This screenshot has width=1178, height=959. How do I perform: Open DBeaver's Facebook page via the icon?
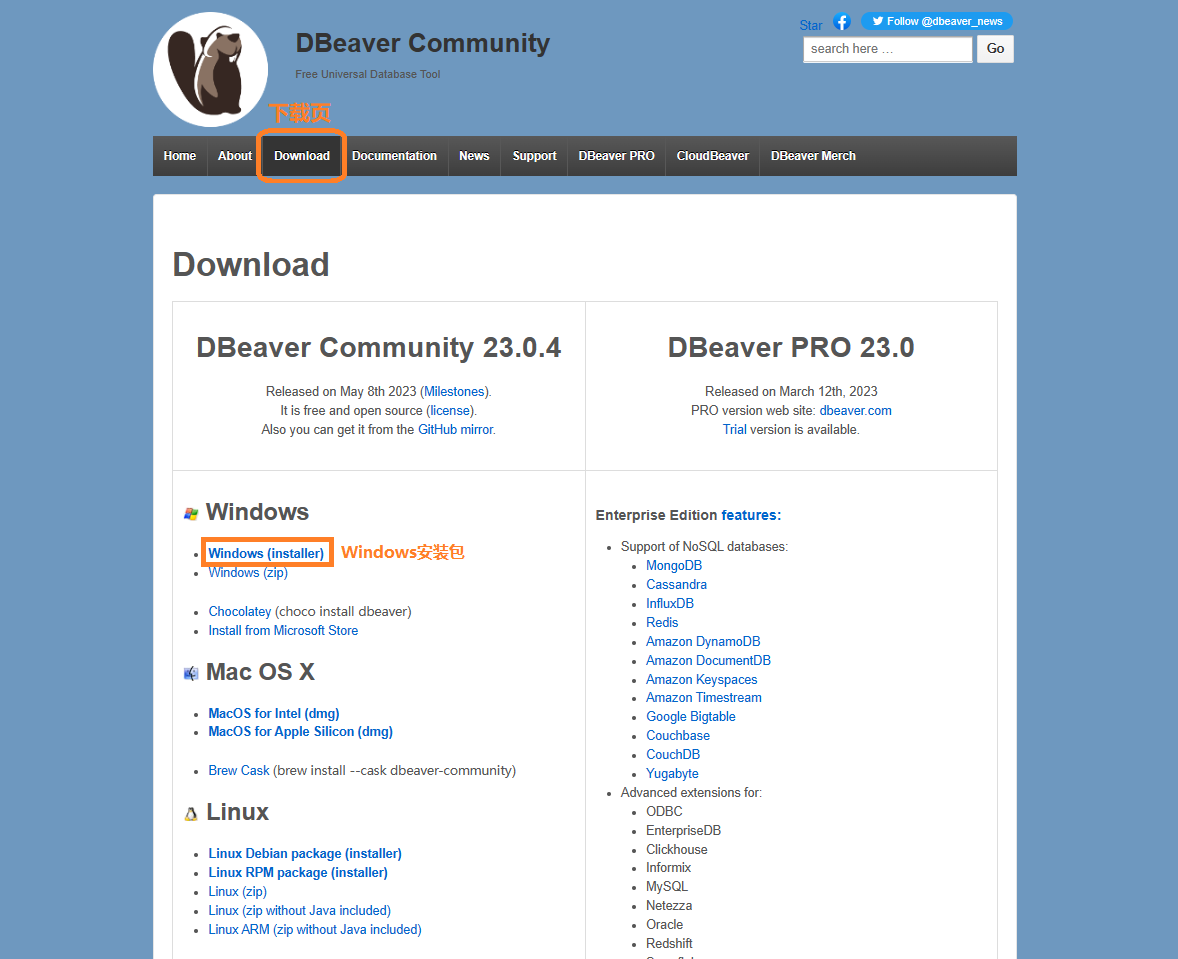[841, 20]
